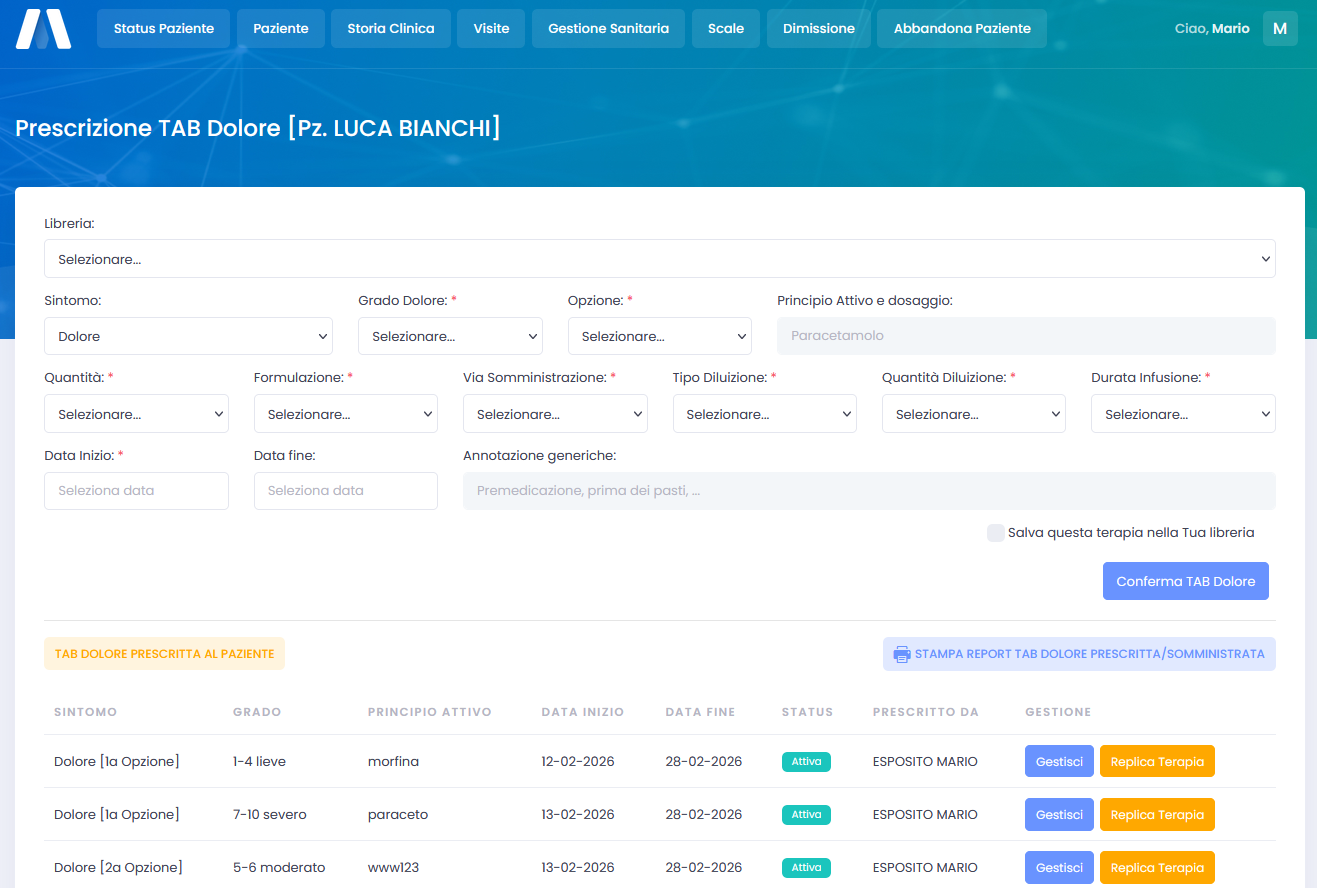
Task: Open the Durata Infusione dropdown
Action: point(1183,414)
